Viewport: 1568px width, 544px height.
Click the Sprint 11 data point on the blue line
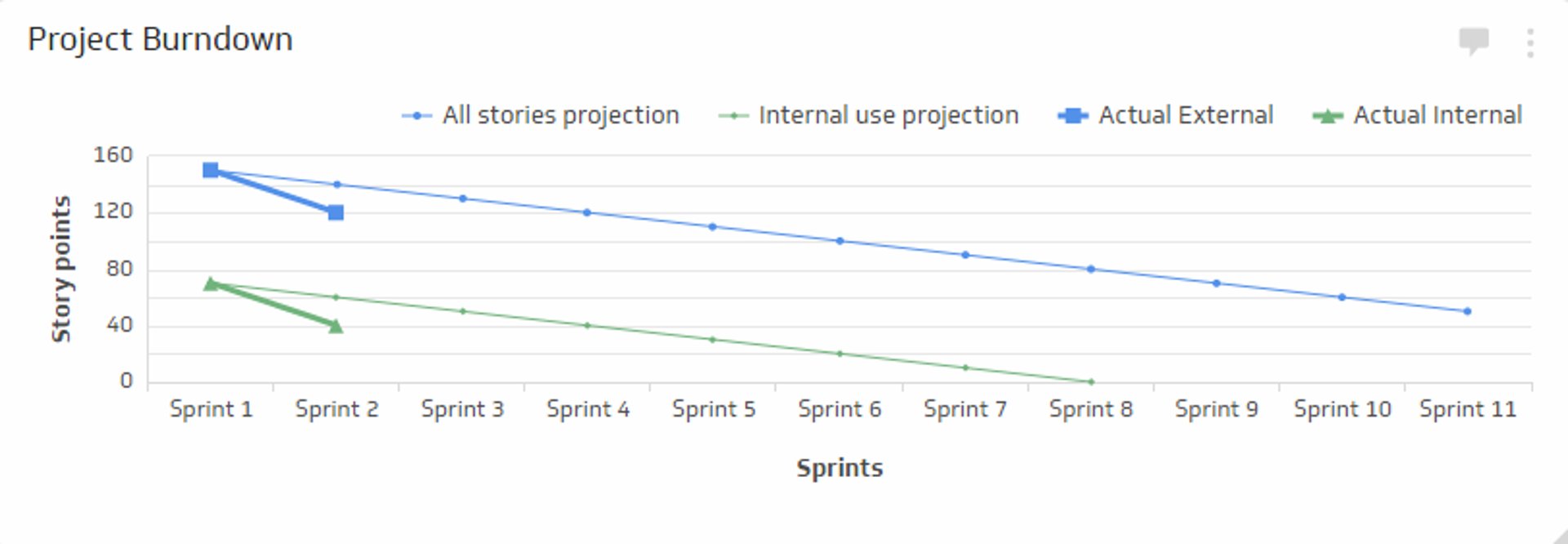pyautogui.click(x=1468, y=311)
